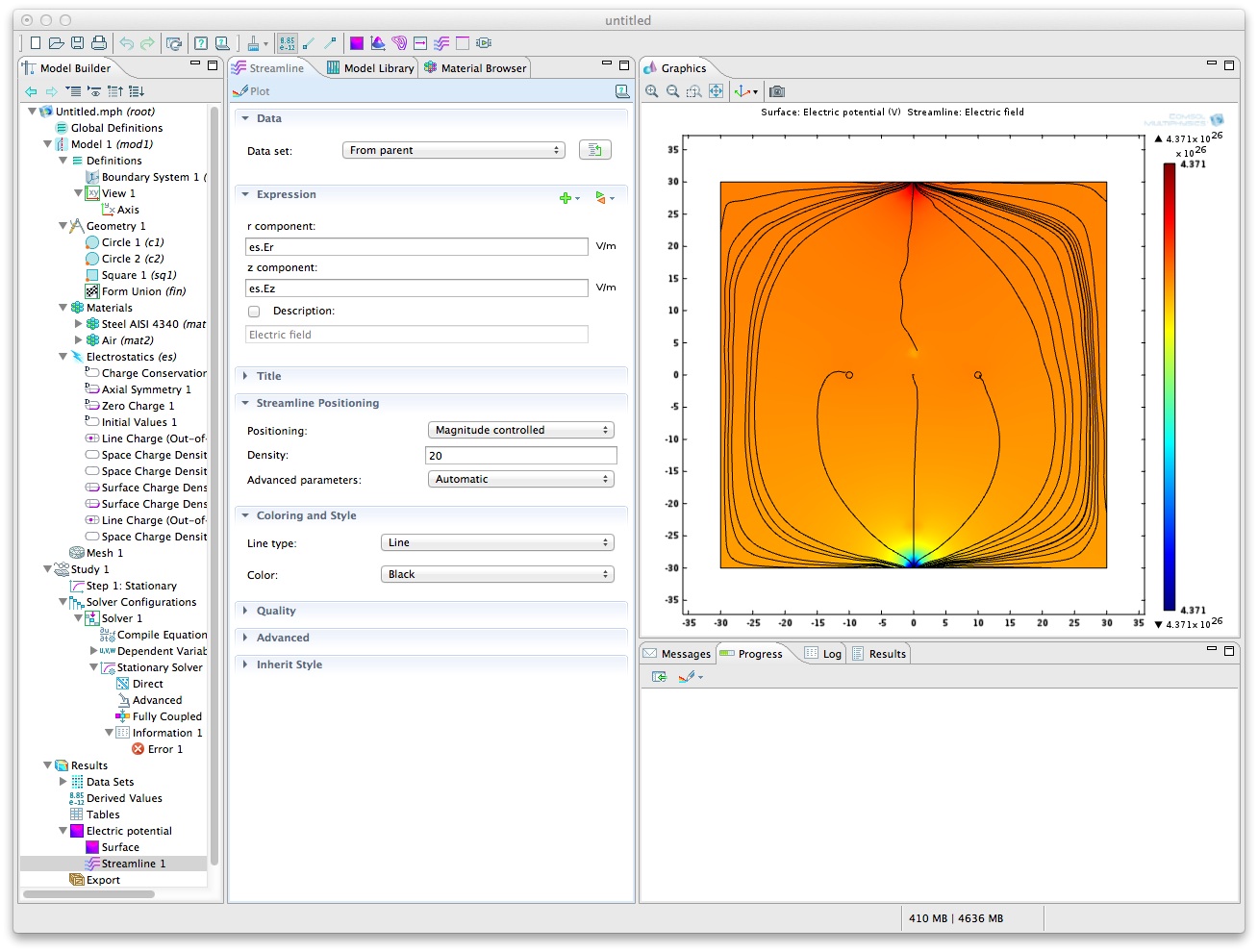The image size is (1258, 952).
Task: Take a snapshot with camera icon
Action: tap(777, 91)
